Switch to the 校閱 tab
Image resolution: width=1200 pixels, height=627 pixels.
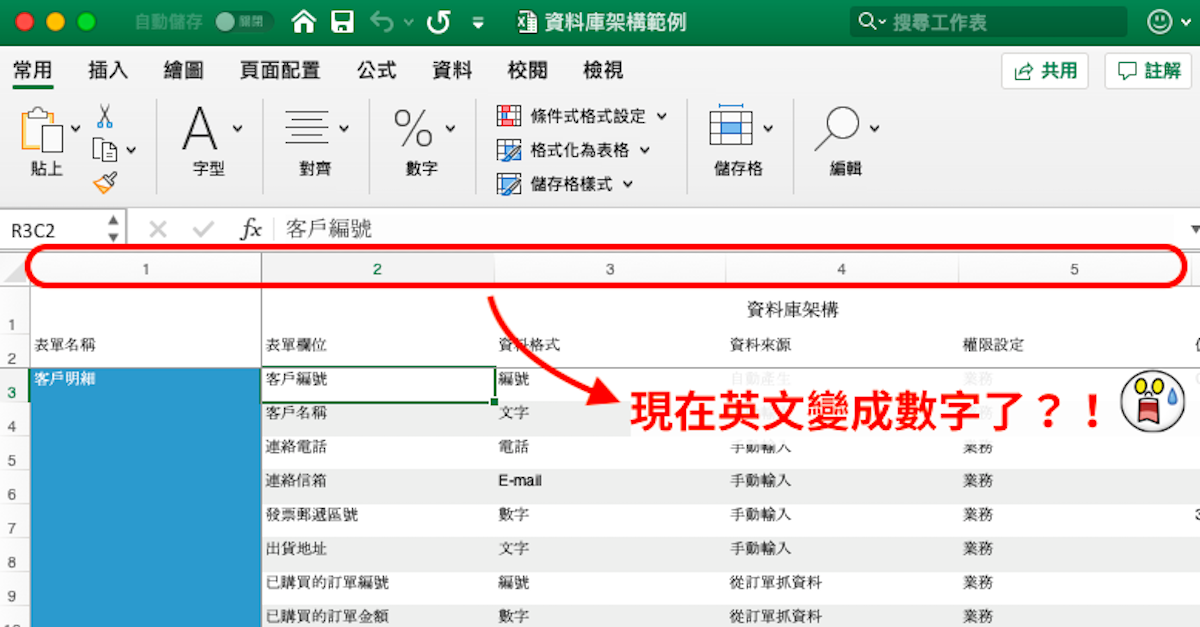[528, 70]
